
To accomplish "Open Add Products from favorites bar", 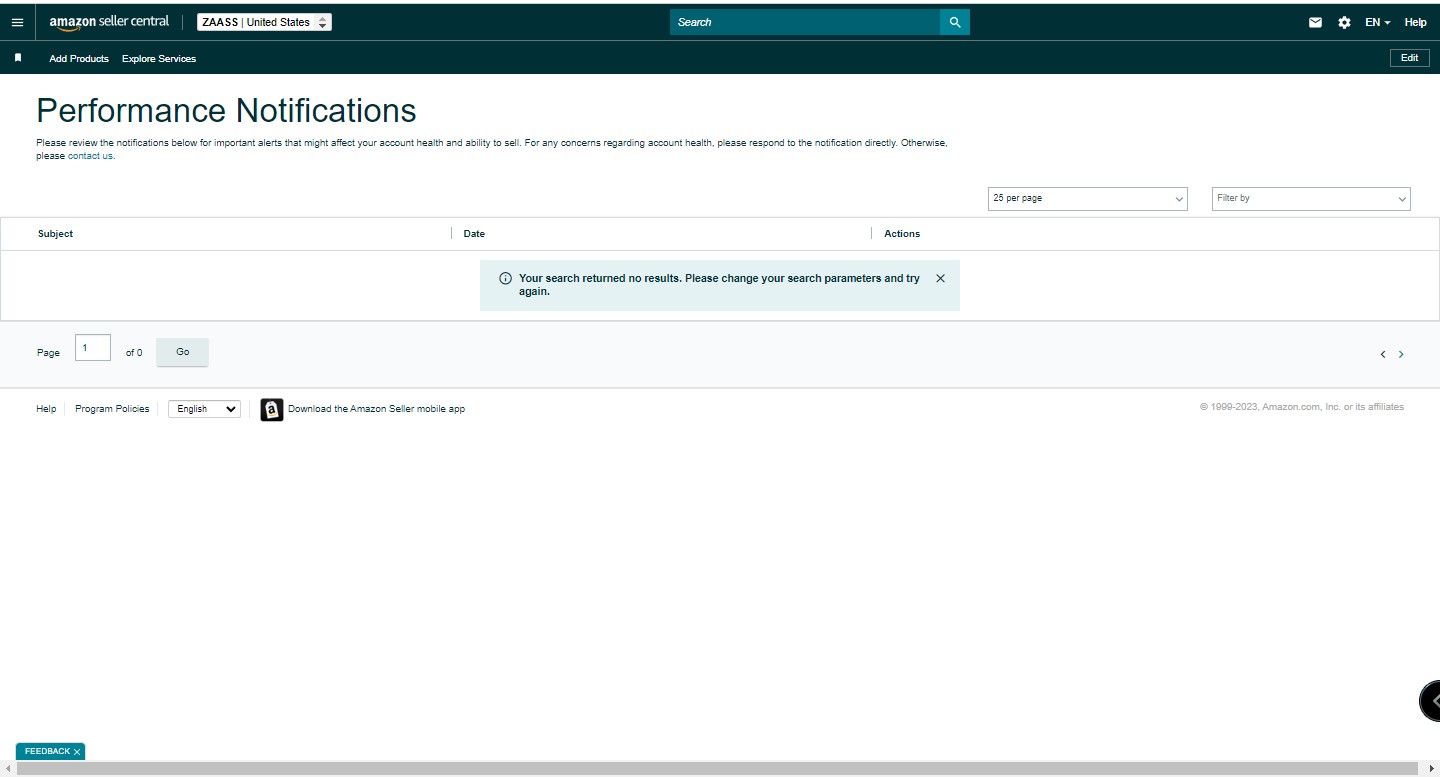I will coord(79,59).
